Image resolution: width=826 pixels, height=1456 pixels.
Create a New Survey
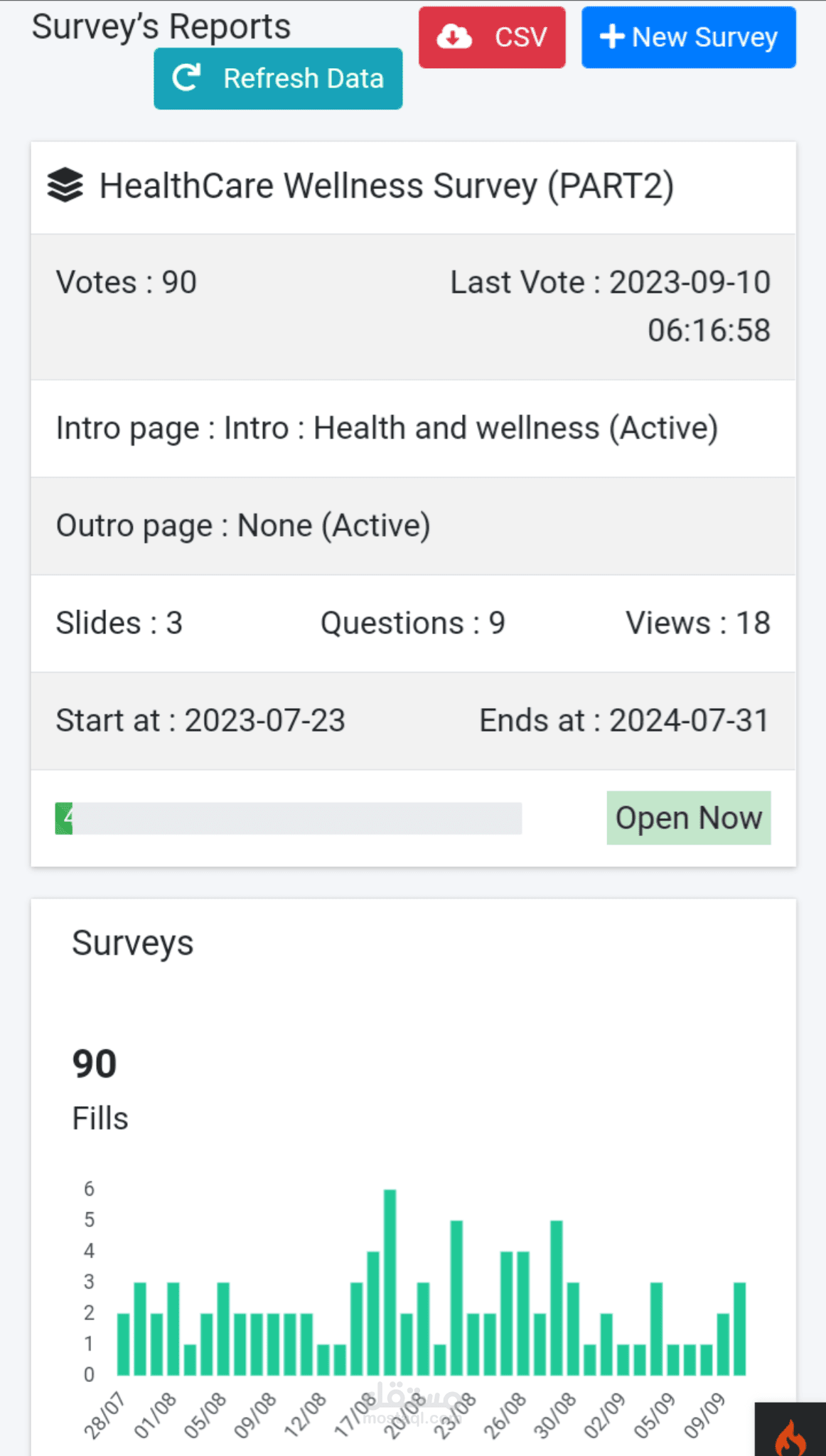point(688,38)
